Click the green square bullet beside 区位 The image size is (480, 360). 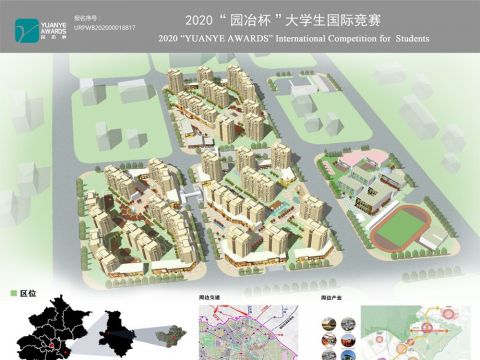click(x=14, y=293)
